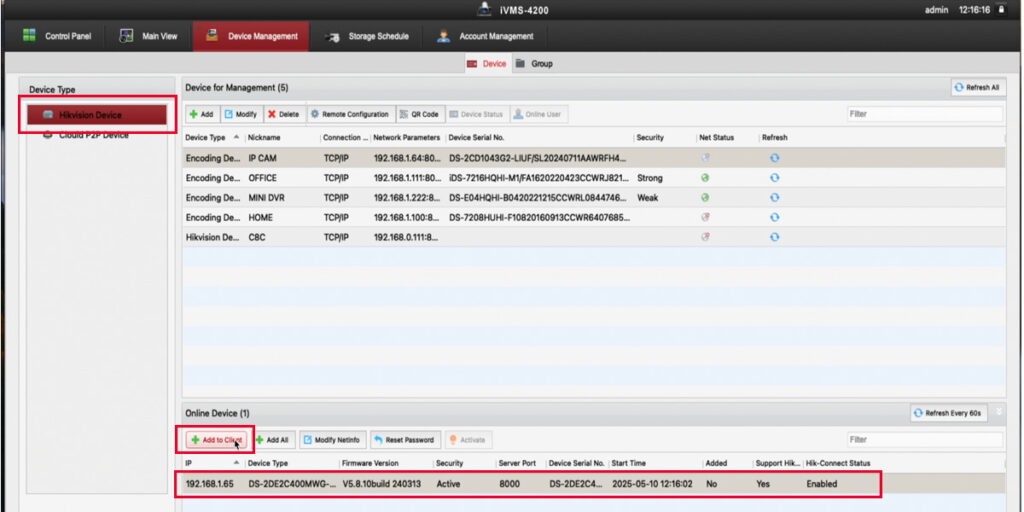
Task: Delete the selected device
Action: 283,114
